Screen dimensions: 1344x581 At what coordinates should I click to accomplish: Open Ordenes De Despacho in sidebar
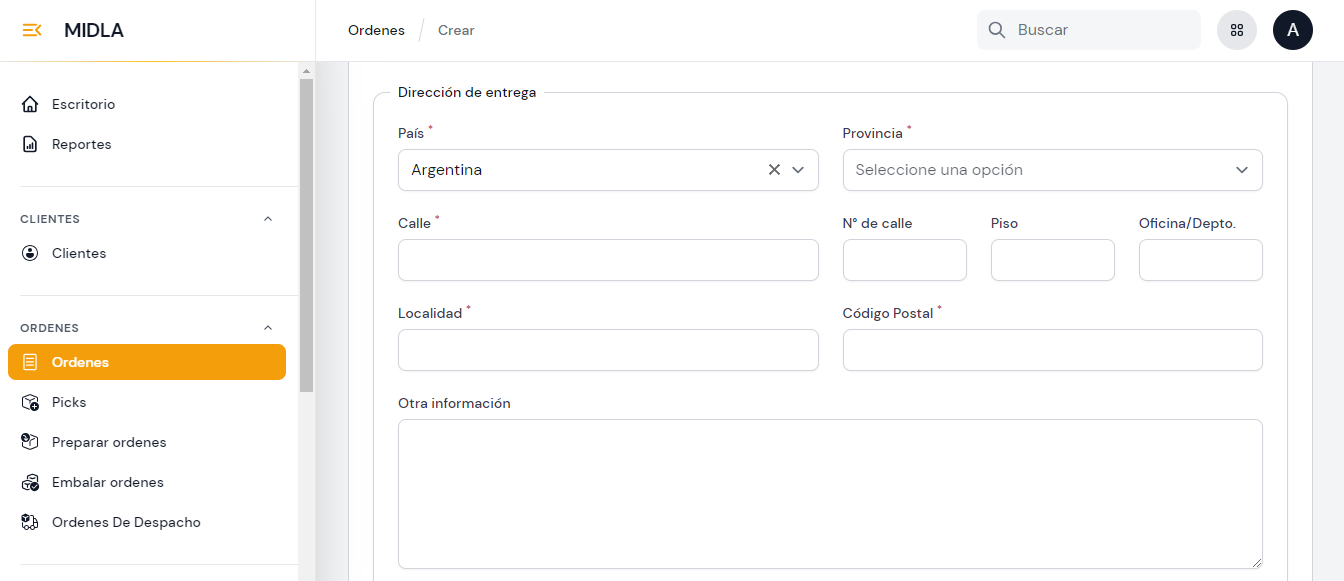[x=125, y=522]
